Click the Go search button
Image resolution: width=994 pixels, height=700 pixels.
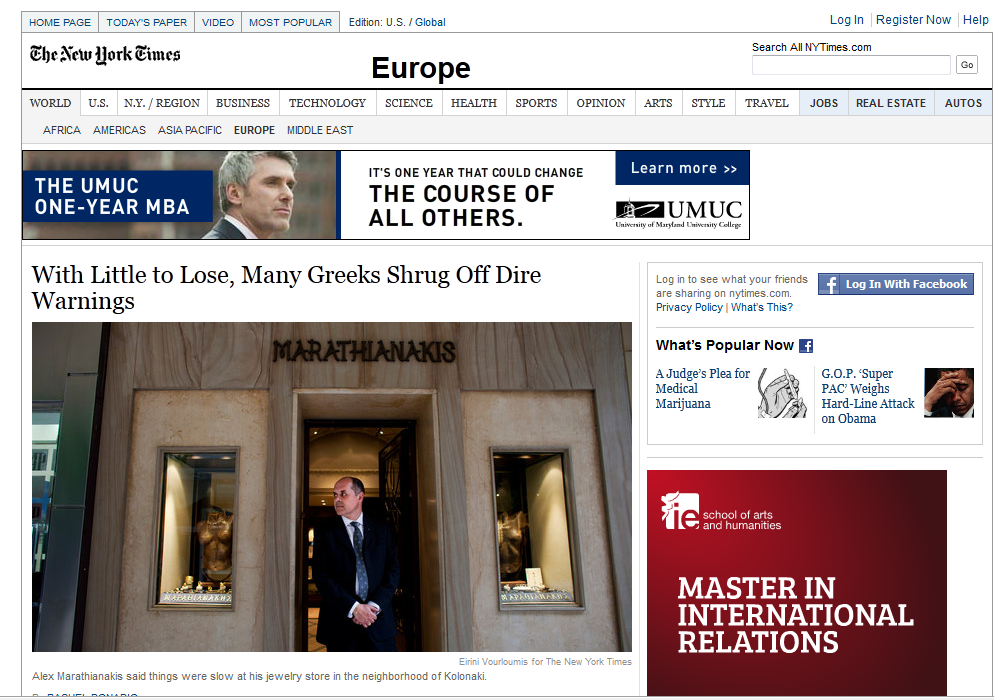coord(967,65)
